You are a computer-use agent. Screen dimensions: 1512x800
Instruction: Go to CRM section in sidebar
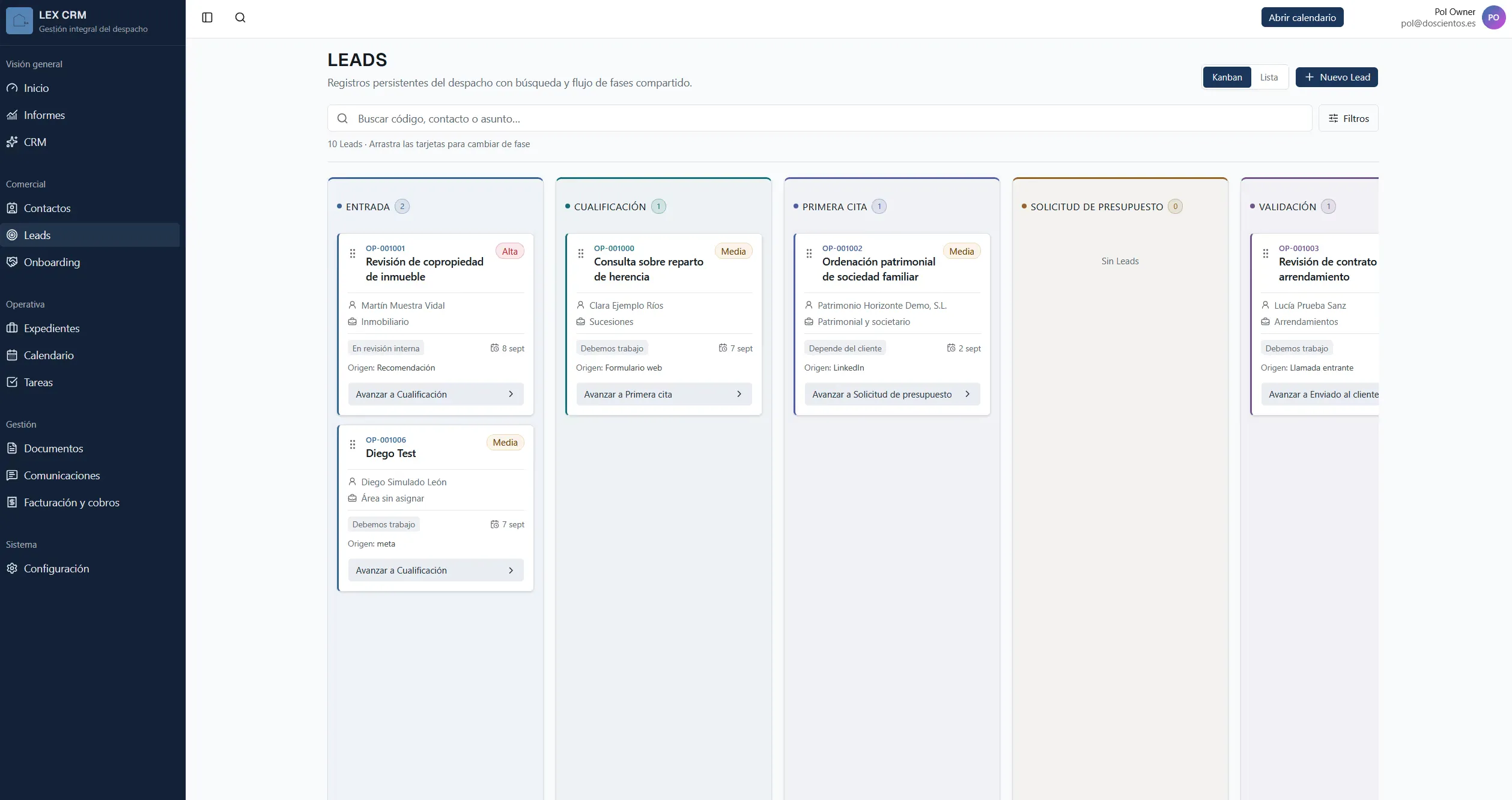point(90,142)
